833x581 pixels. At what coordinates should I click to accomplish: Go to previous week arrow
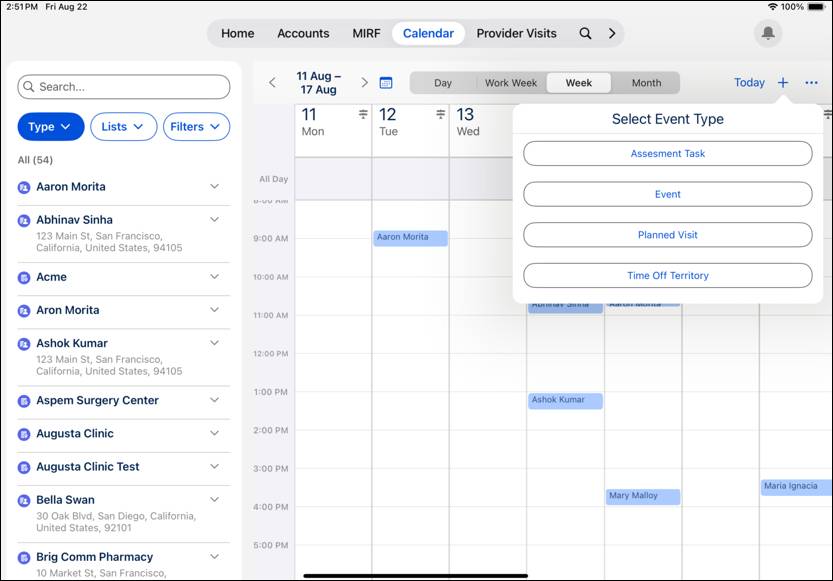273,82
